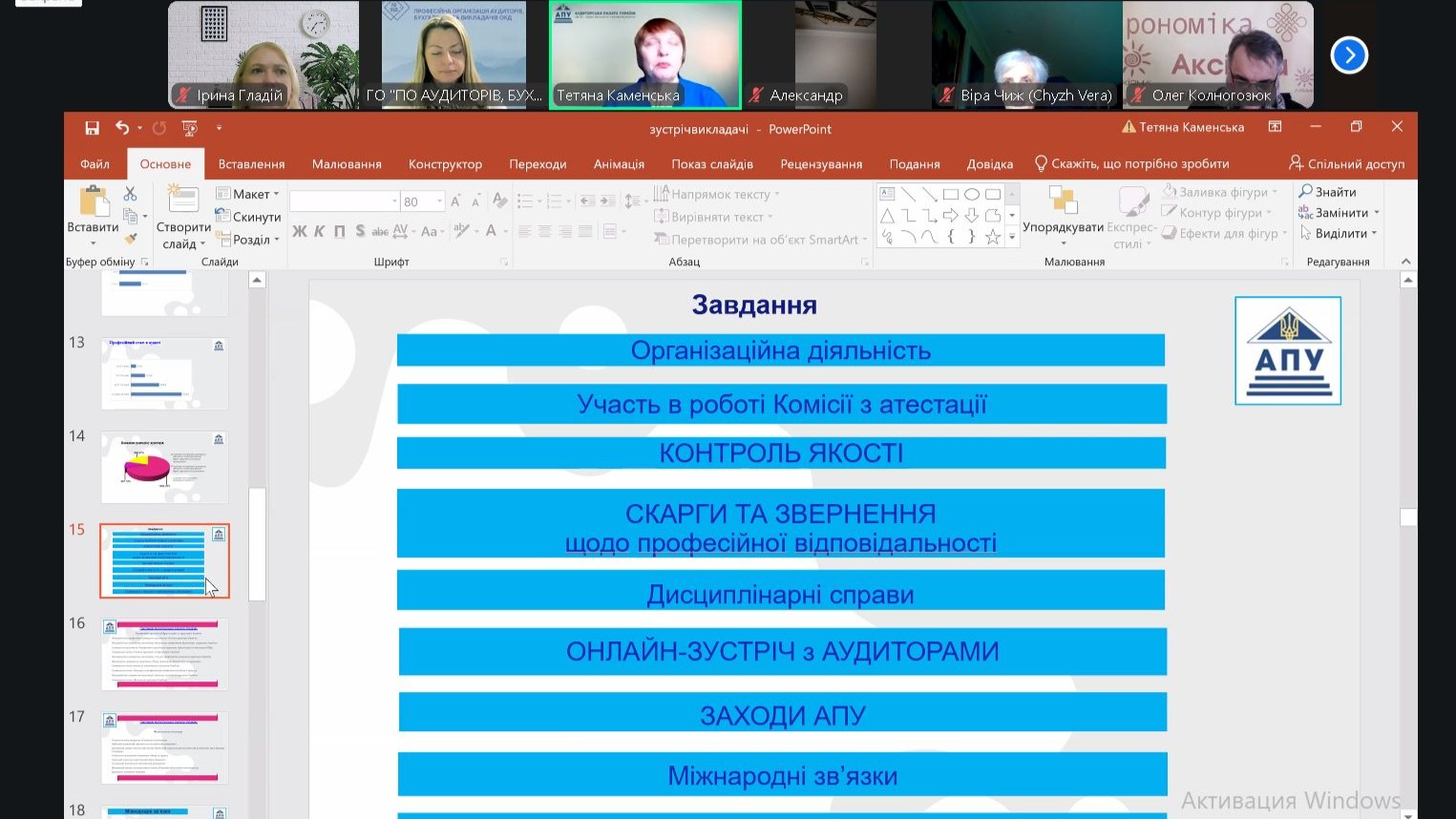Toggle underline formatting (П)
Screen dimensions: 1456x819
(339, 231)
